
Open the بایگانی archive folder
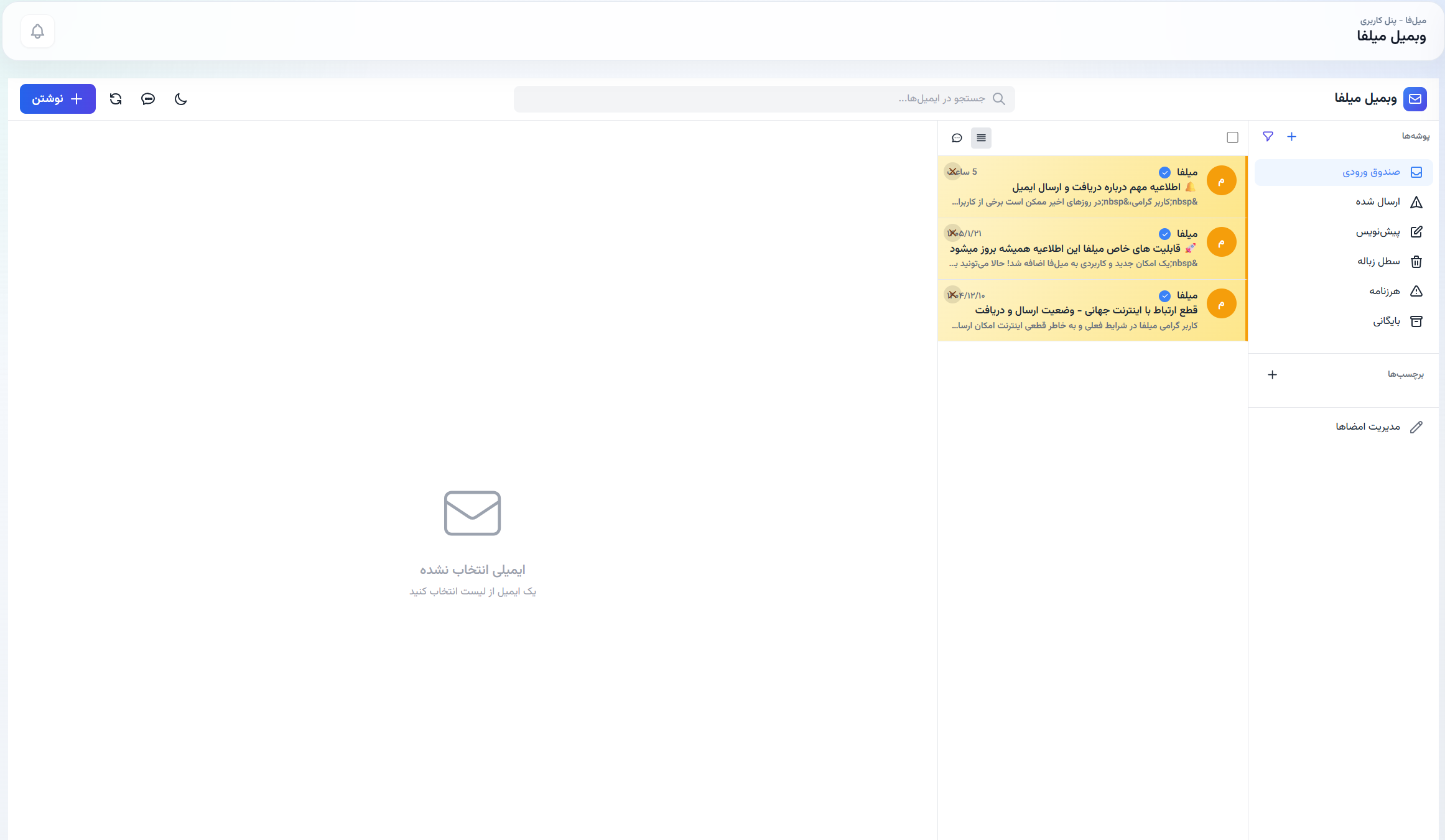coord(1344,321)
